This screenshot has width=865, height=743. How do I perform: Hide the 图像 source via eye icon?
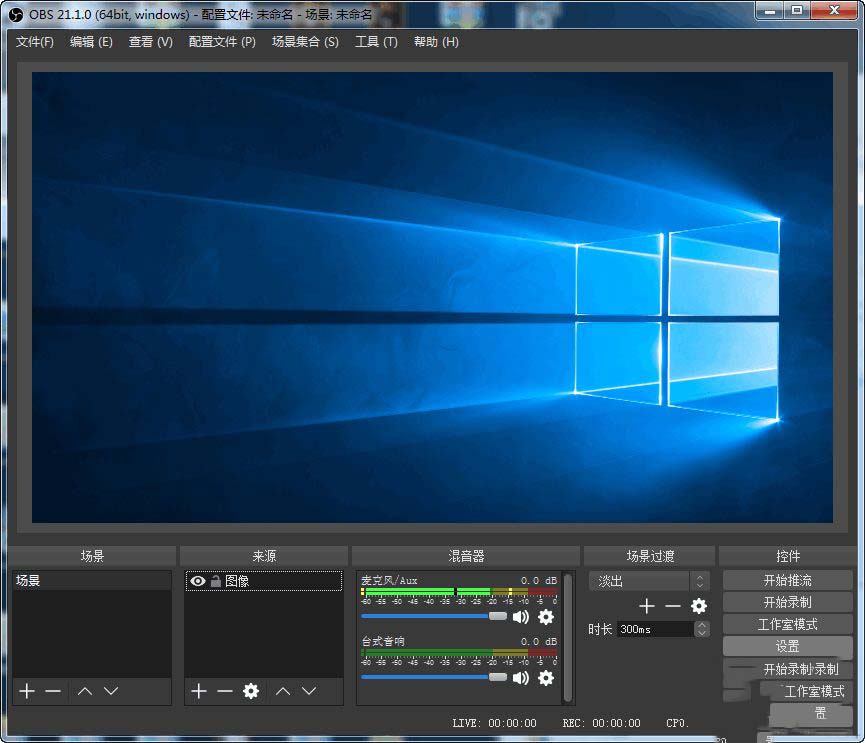tap(197, 581)
